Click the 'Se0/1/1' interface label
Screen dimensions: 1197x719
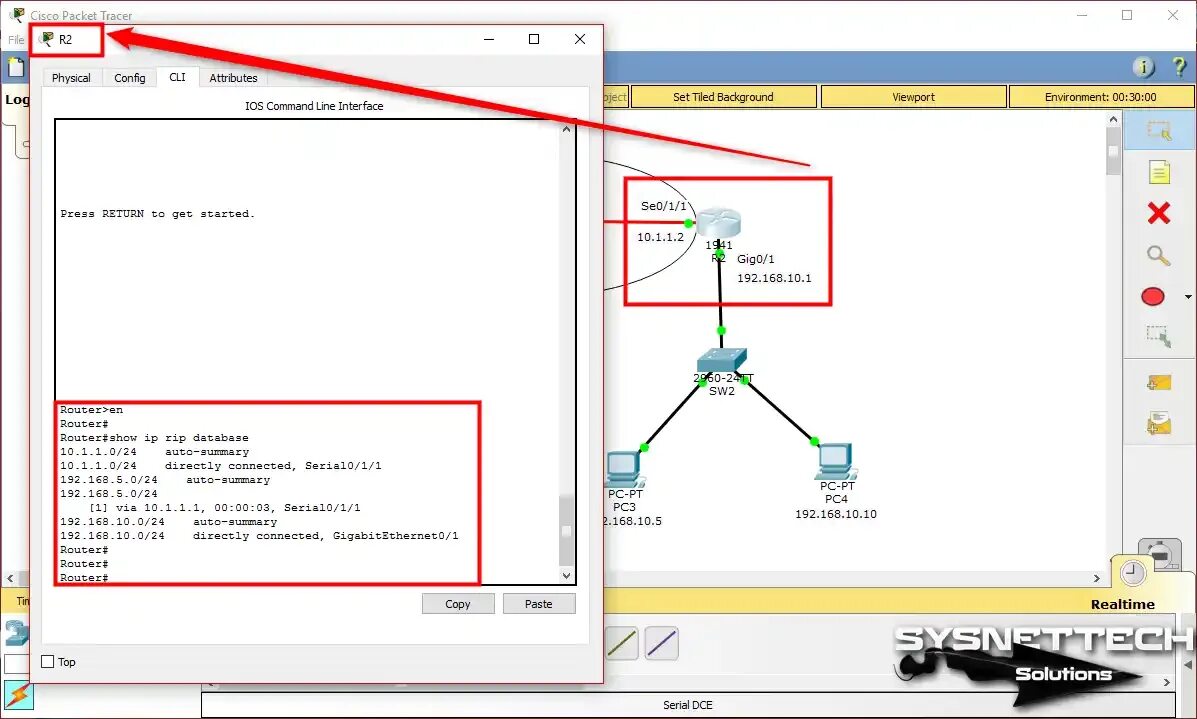(x=663, y=206)
